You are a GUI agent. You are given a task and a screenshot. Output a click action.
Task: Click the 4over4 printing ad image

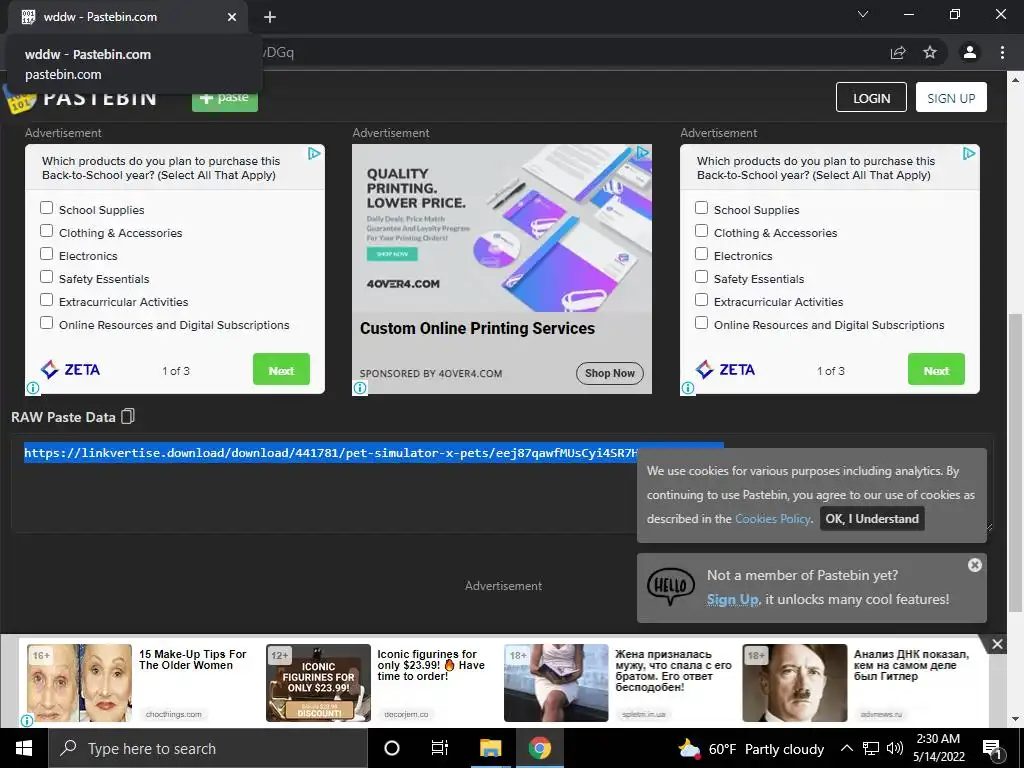tap(502, 228)
